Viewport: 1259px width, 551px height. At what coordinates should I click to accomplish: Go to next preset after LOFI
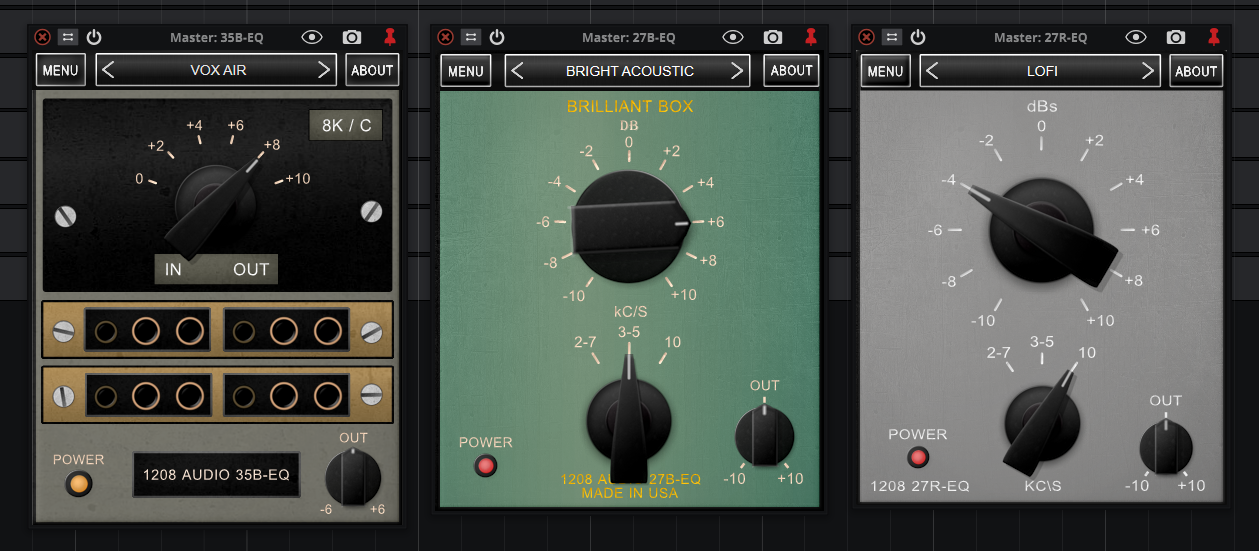[1148, 70]
